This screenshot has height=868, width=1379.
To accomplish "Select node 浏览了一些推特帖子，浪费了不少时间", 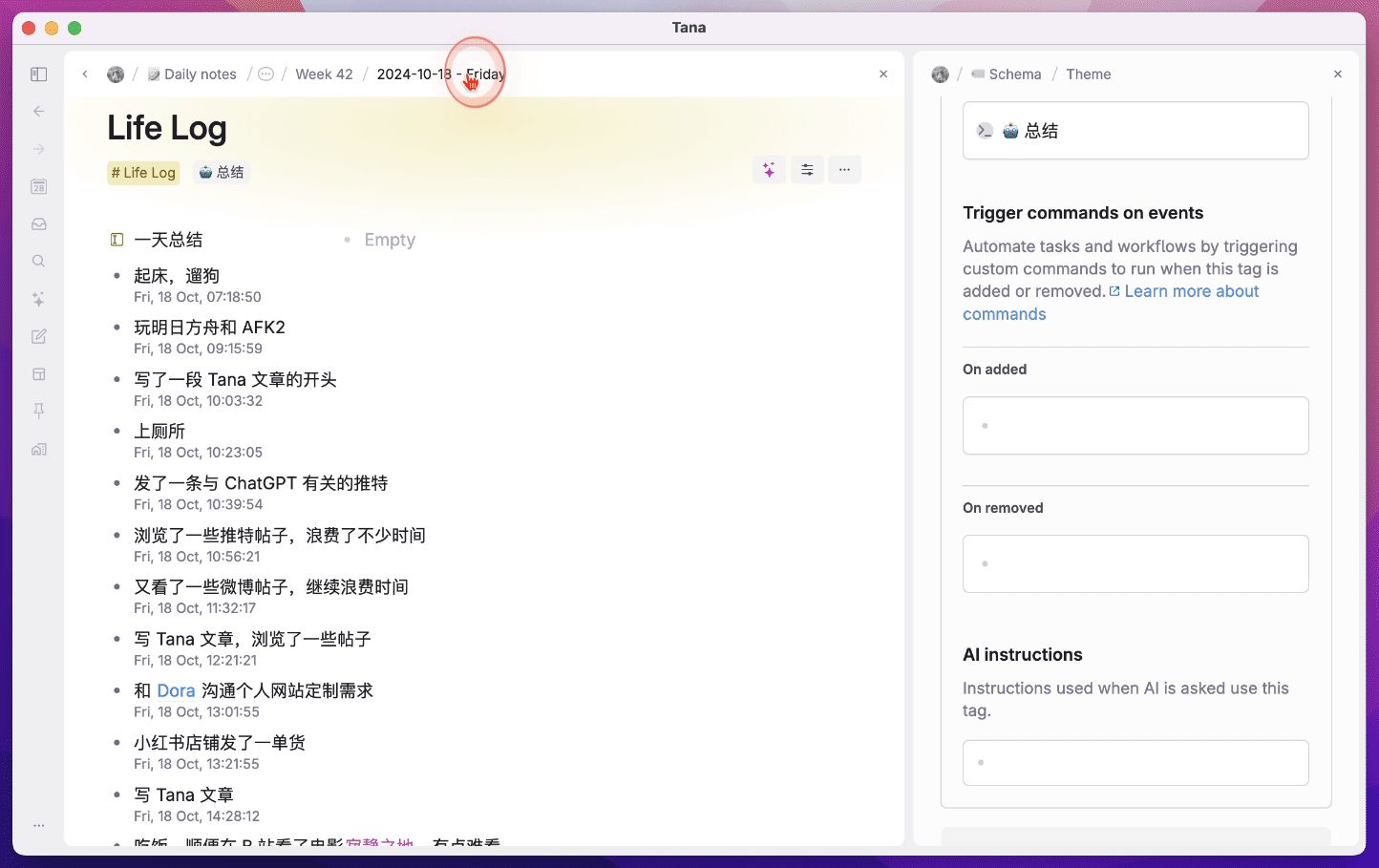I will (x=280, y=536).
